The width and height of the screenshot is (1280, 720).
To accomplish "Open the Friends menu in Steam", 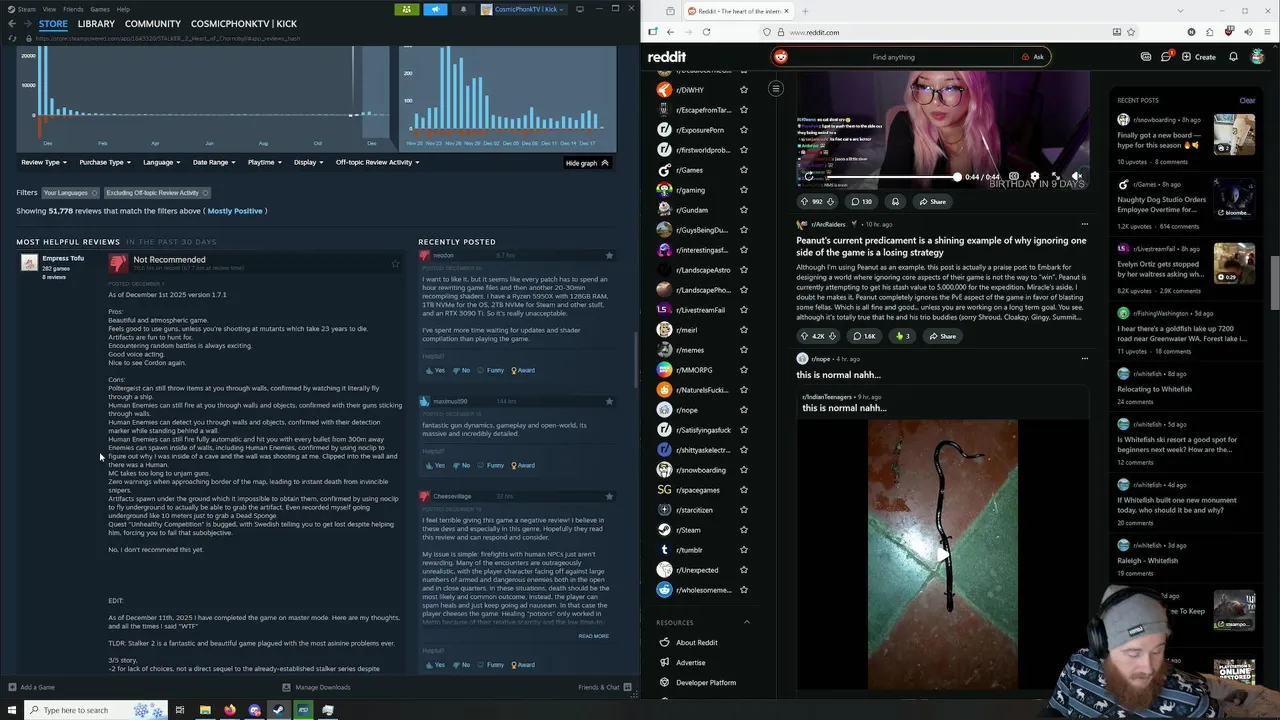I will (x=73, y=9).
